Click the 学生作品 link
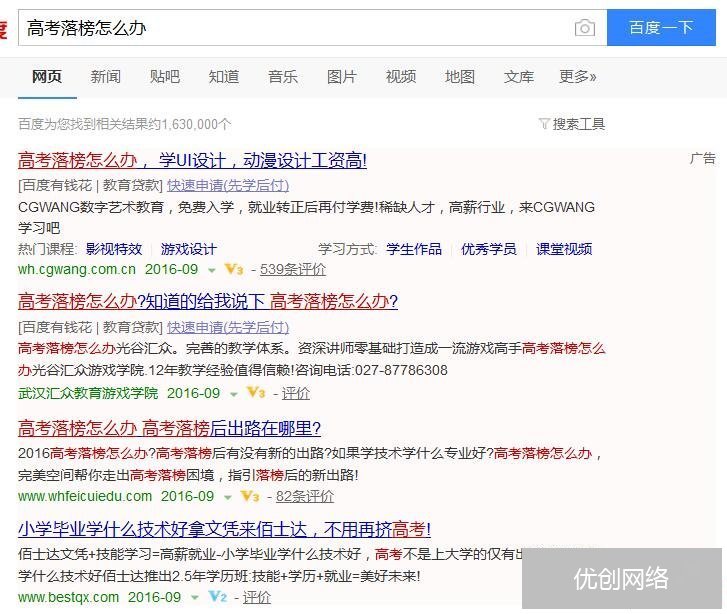This screenshot has height=614, width=727. coord(414,249)
